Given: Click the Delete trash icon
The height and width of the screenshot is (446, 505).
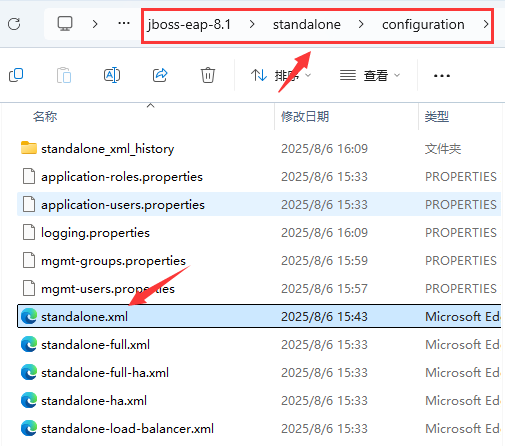Looking at the screenshot, I should click(208, 75).
